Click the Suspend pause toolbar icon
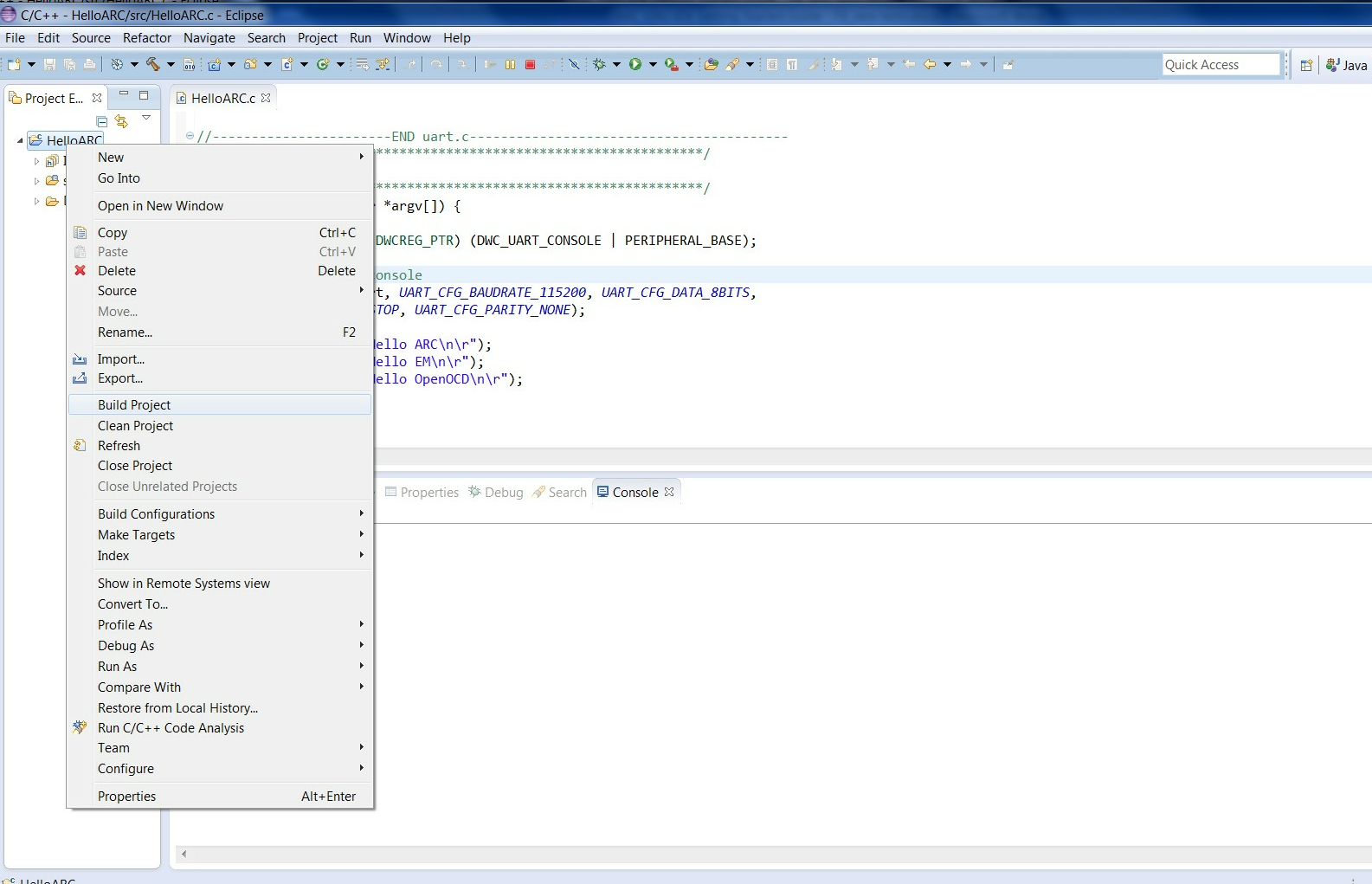The height and width of the screenshot is (884, 1372). coord(511,64)
